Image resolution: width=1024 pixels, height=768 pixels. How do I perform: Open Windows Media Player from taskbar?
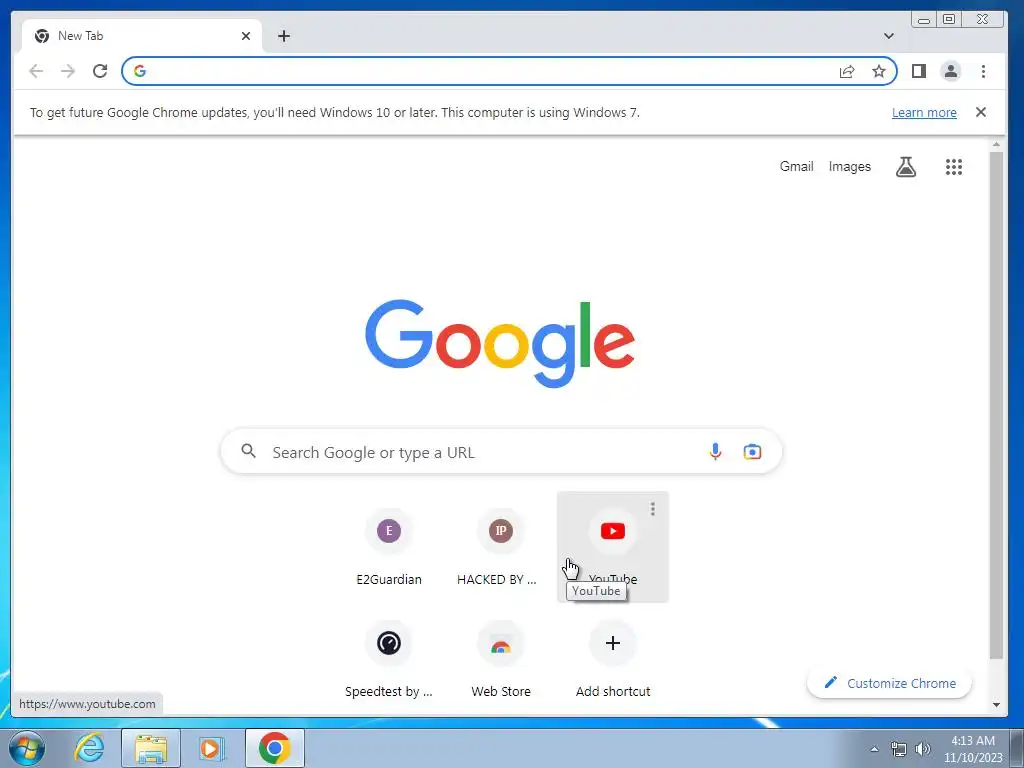click(212, 748)
